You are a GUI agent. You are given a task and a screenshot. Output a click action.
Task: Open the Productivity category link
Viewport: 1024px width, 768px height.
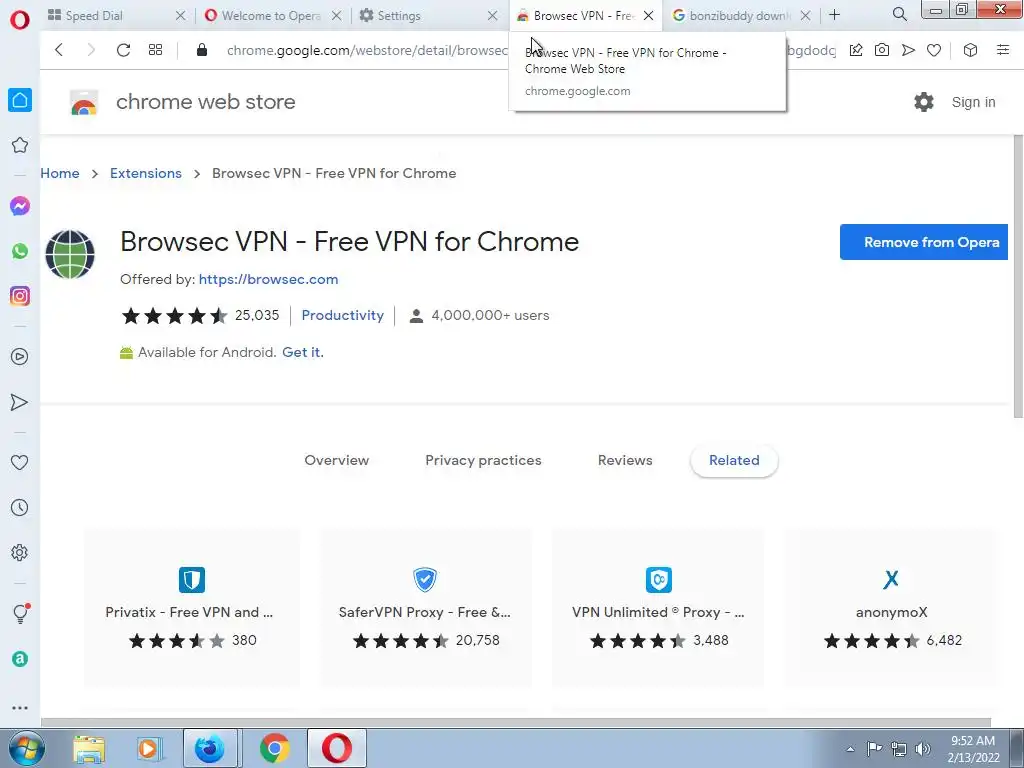[x=342, y=315]
